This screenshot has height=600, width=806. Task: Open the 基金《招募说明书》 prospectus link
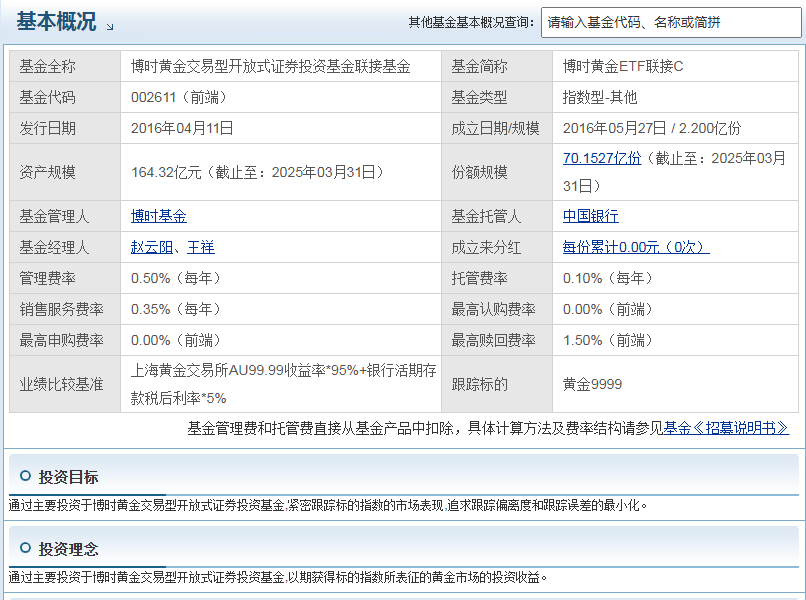pos(726,428)
